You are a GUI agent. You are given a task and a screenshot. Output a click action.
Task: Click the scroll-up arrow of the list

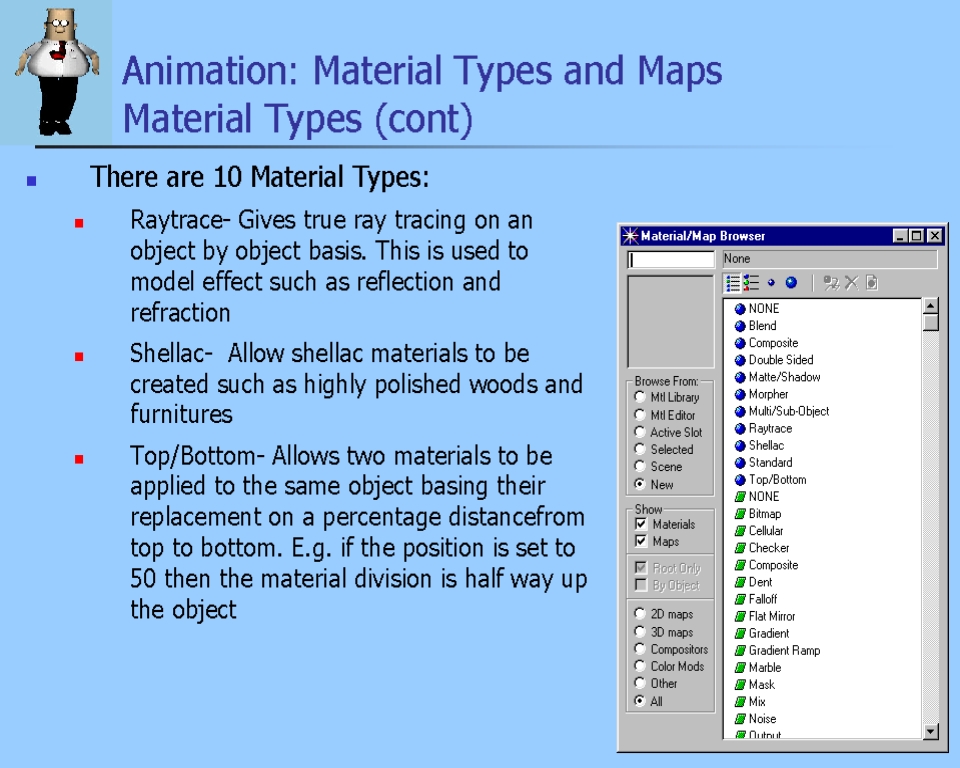pos(931,306)
